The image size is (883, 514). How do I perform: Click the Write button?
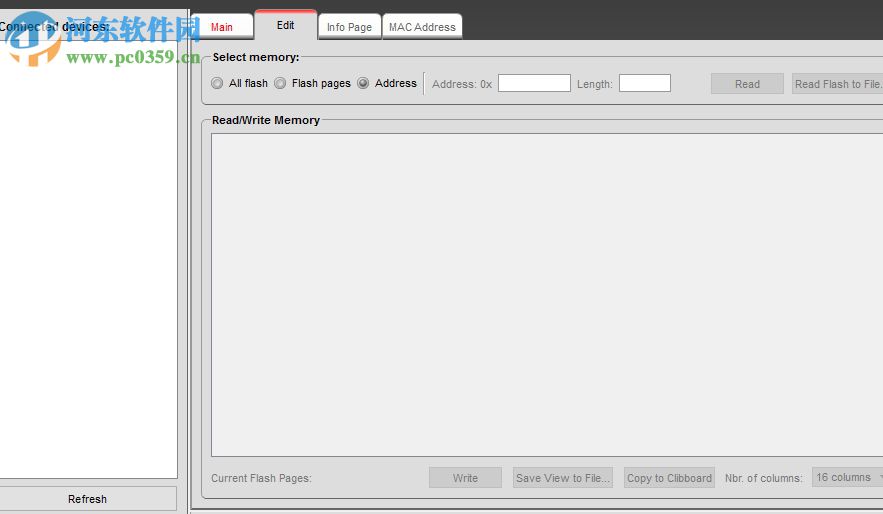coord(465,478)
